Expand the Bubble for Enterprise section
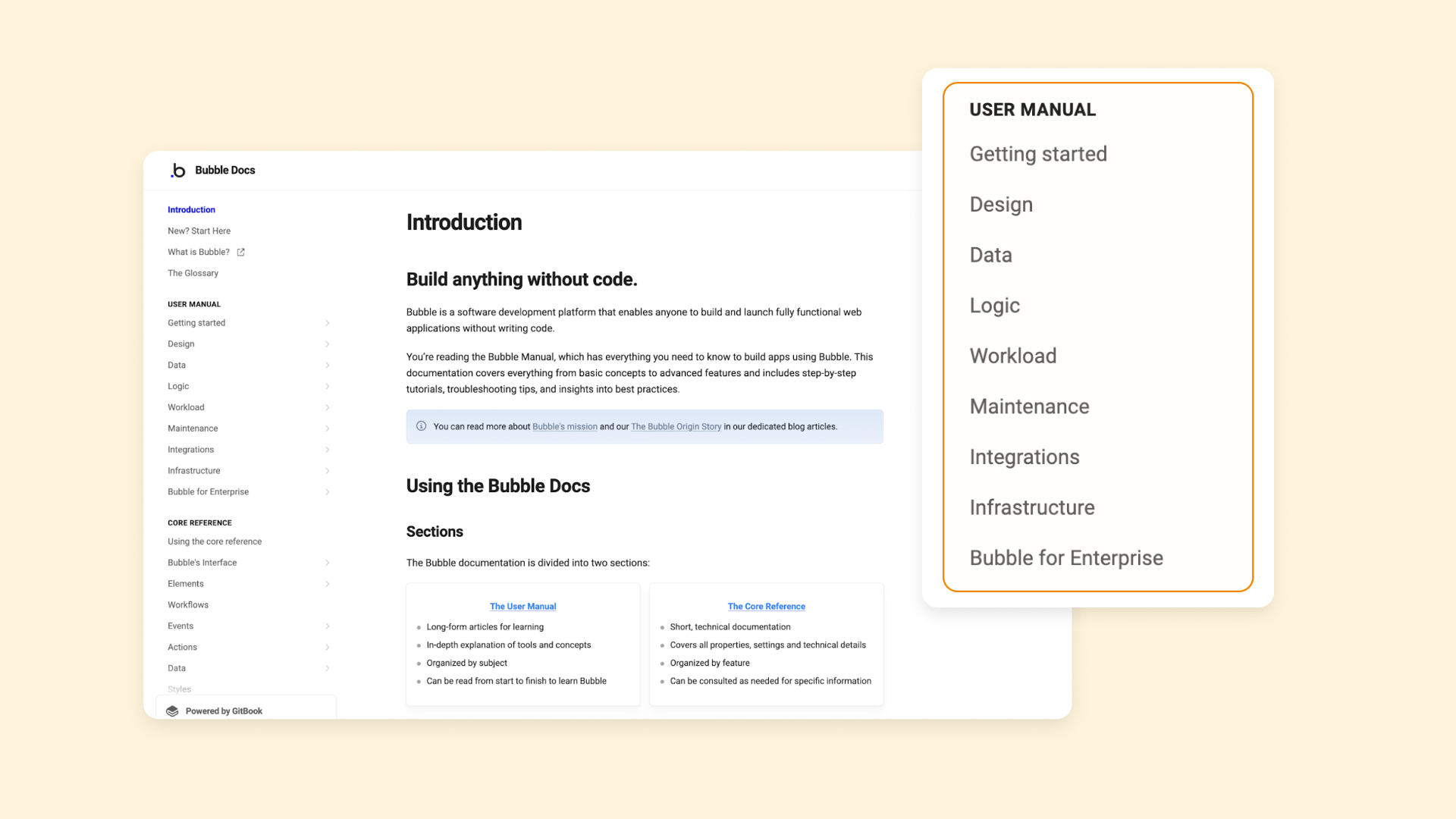Viewport: 1456px width, 819px height. pyautogui.click(x=328, y=491)
